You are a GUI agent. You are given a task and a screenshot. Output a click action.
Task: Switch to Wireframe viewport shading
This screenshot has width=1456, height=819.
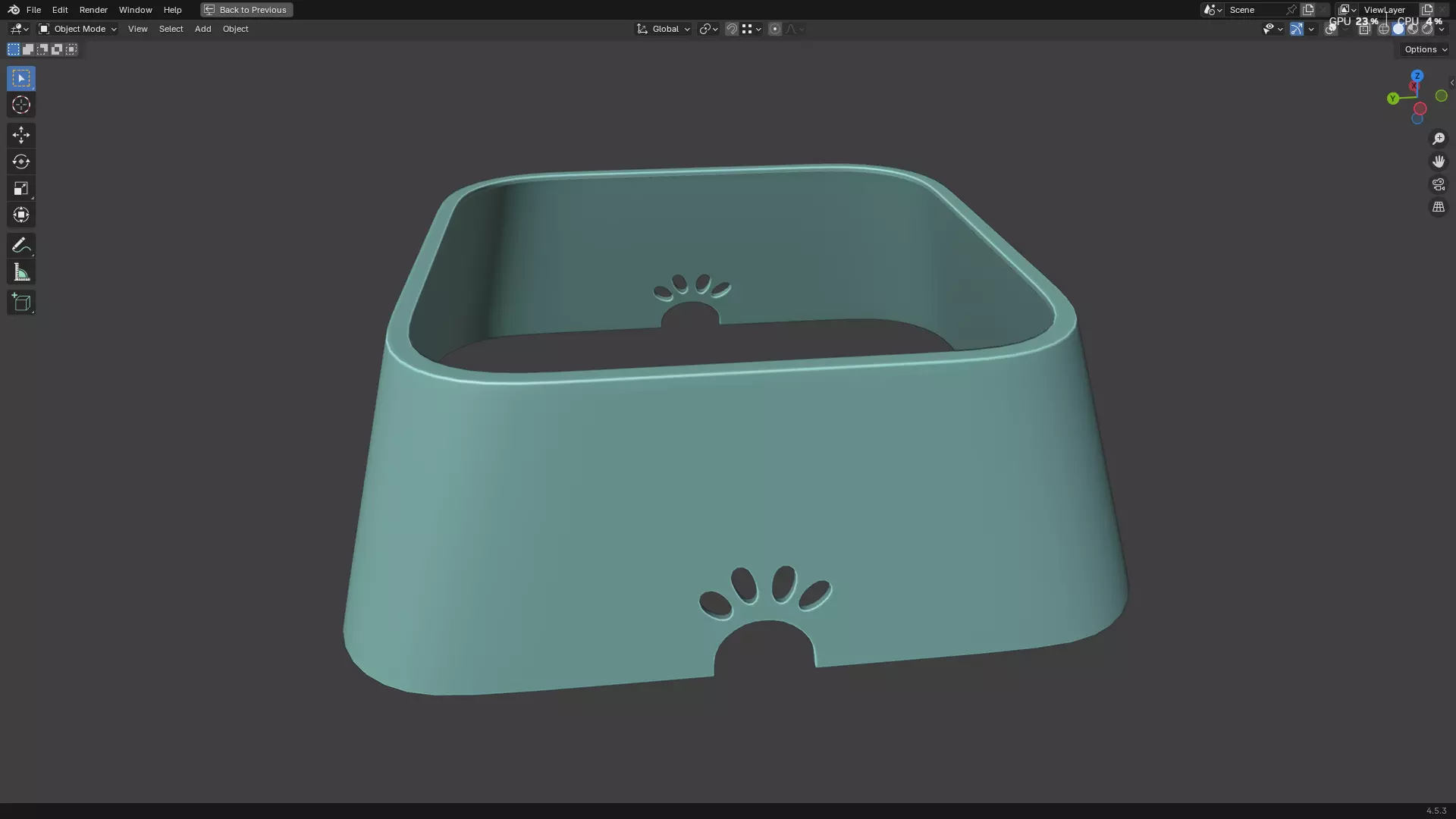coord(1384,29)
